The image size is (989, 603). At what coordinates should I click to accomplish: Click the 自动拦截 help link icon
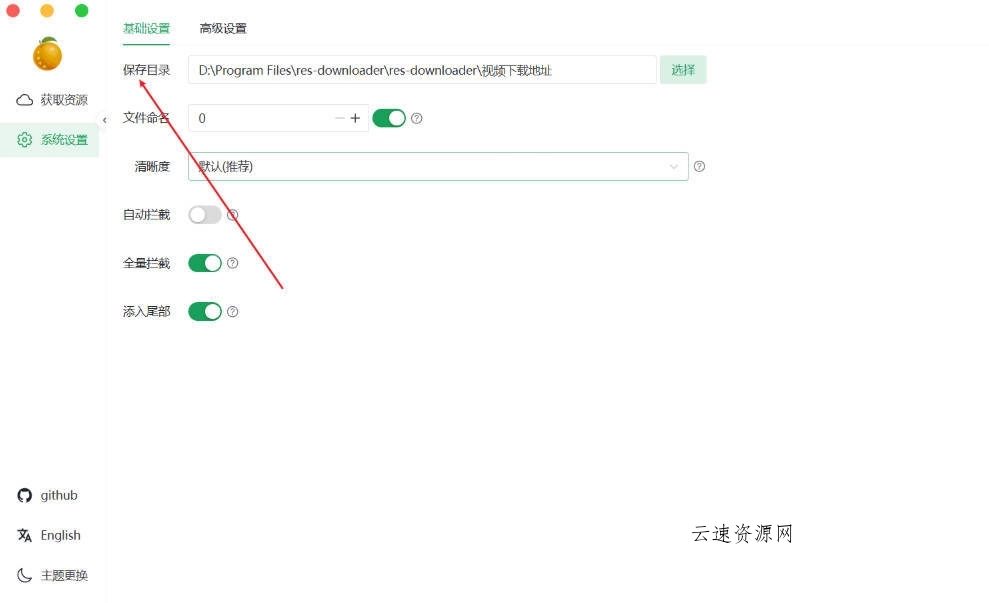point(233,214)
